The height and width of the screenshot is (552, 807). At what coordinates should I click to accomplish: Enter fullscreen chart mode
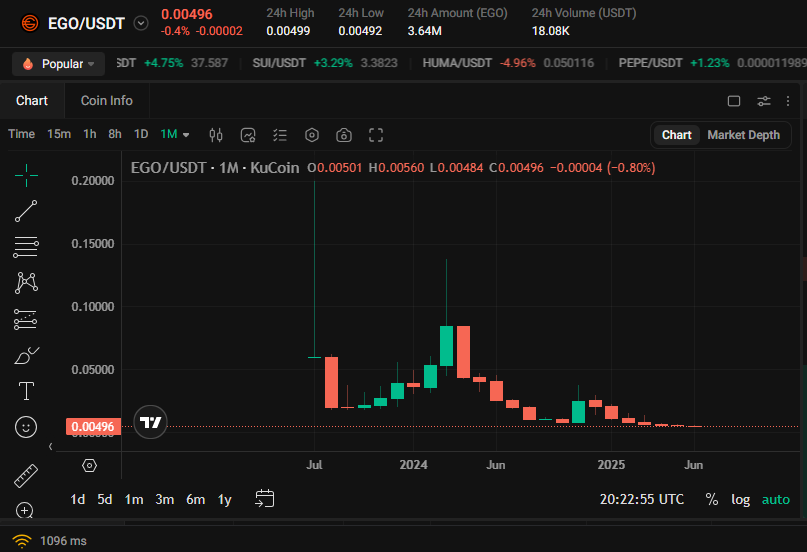click(x=376, y=135)
